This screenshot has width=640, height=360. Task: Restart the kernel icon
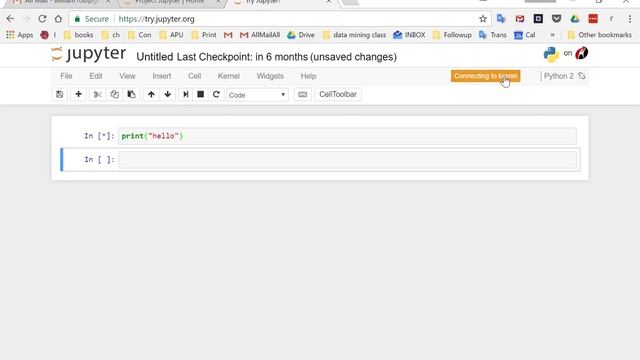[216, 94]
